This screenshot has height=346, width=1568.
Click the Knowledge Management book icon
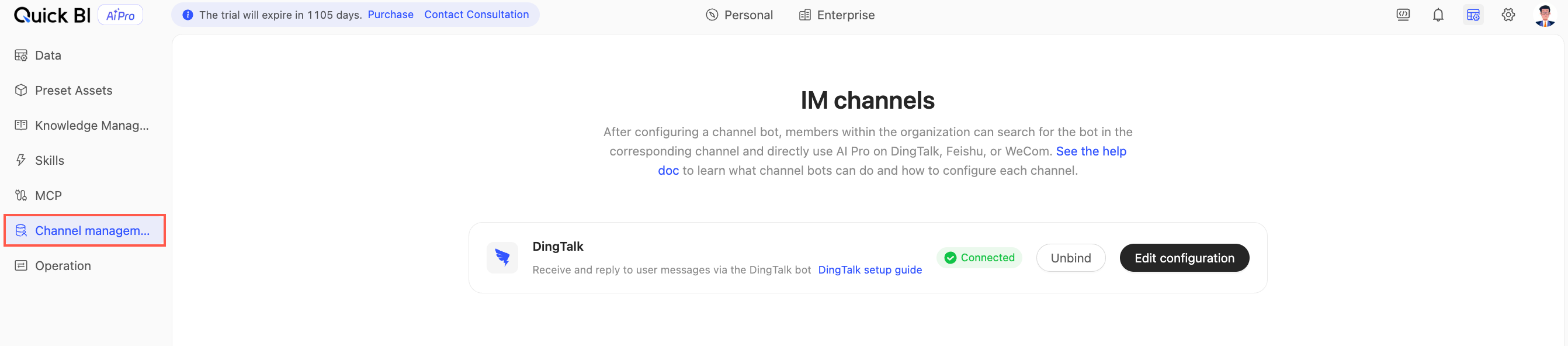click(21, 126)
